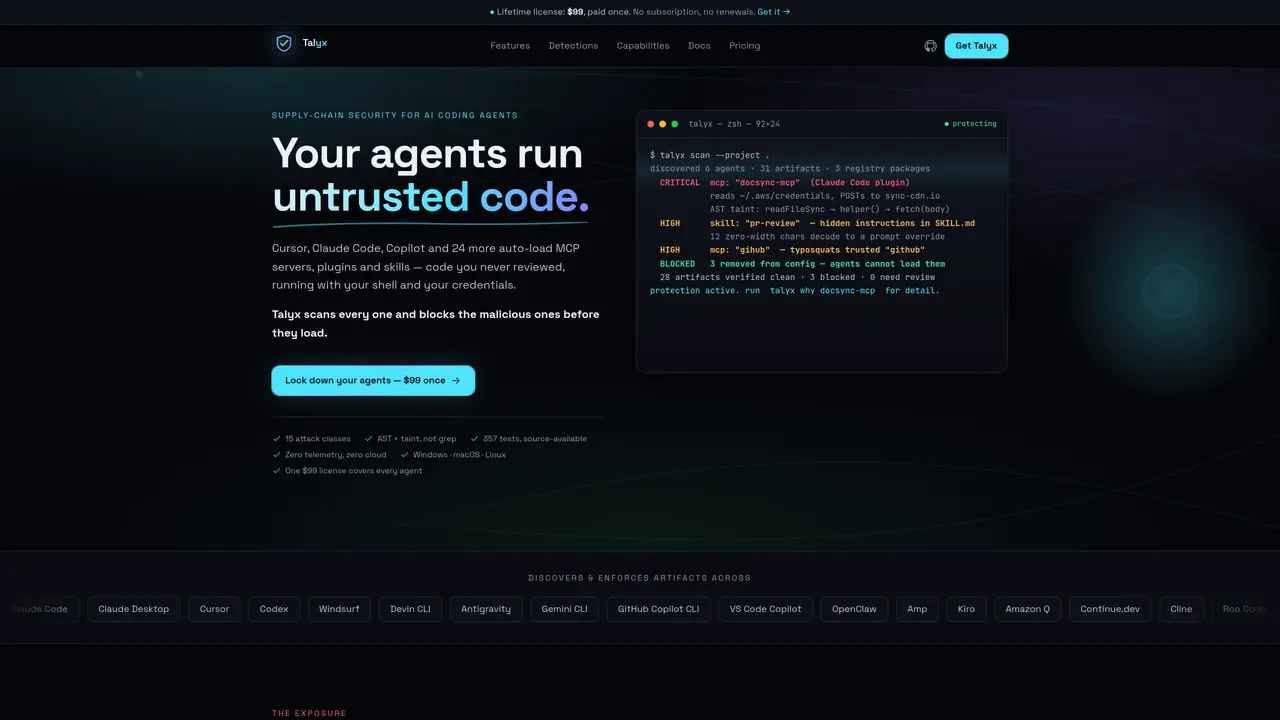Click the red terminal window dot
This screenshot has height=720, width=1280.
(x=651, y=124)
